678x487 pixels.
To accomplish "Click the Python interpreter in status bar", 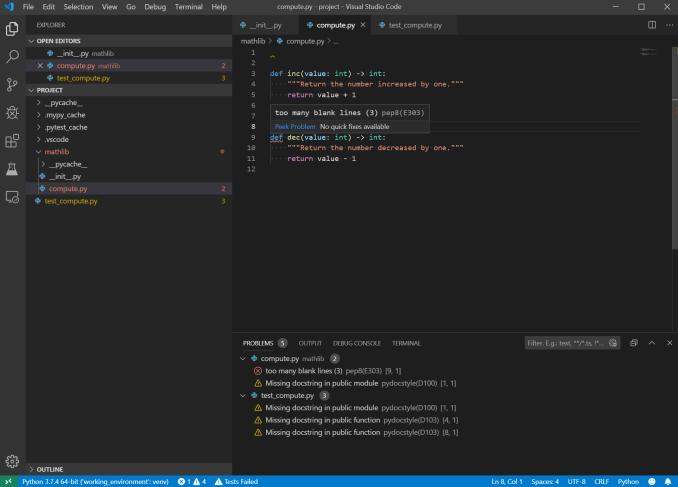I will (95, 481).
